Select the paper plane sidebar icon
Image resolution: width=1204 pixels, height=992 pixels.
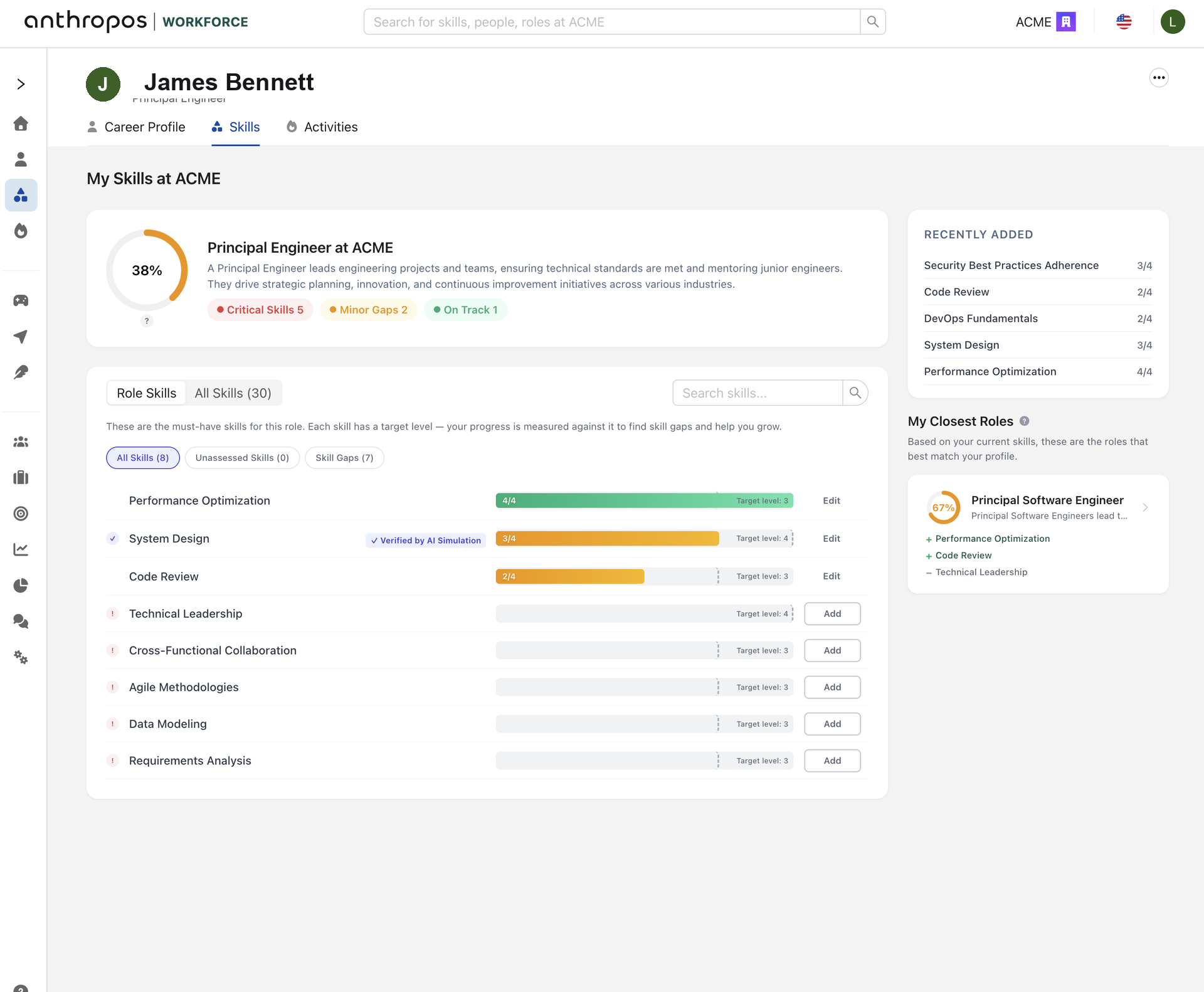tap(21, 337)
